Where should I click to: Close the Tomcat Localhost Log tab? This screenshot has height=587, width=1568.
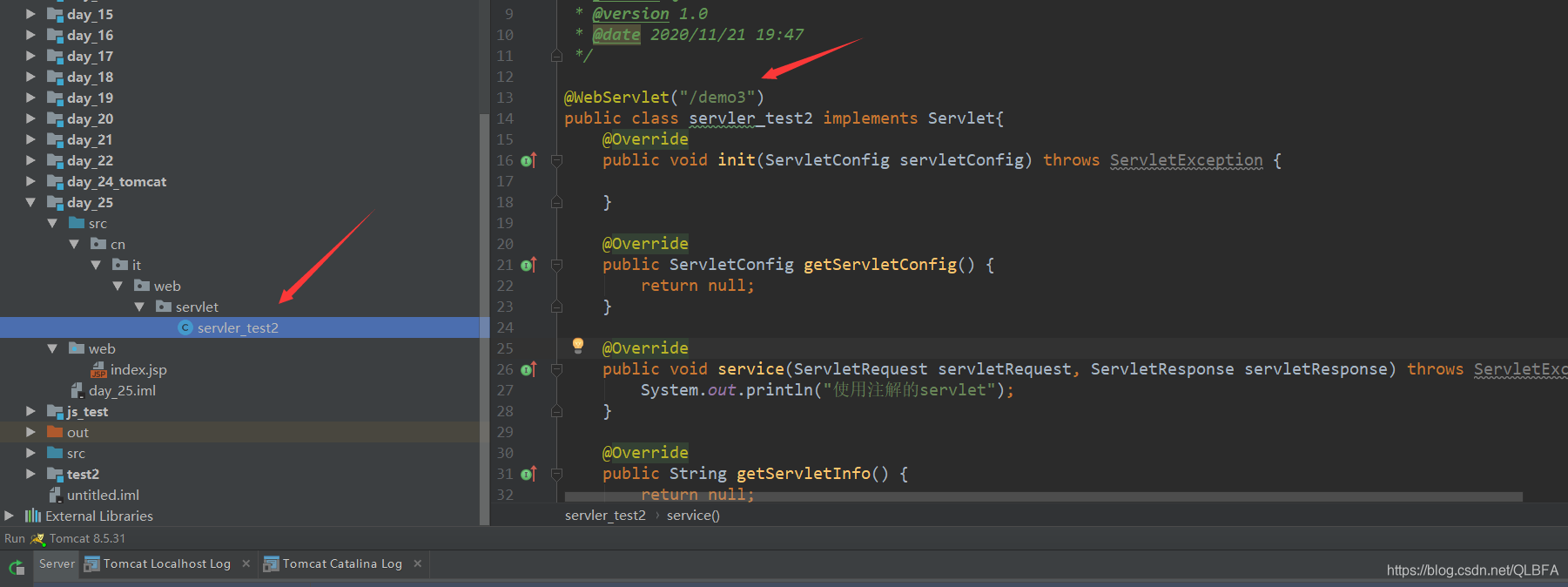[246, 563]
